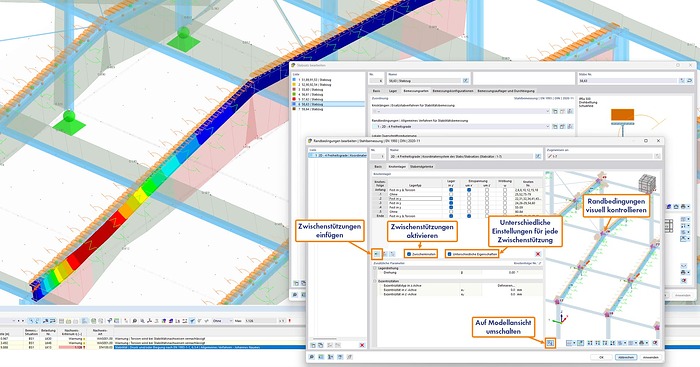Screen dimensions: 700x367
Task: Click OK button in Randbedingungen dialog
Action: tap(601, 357)
